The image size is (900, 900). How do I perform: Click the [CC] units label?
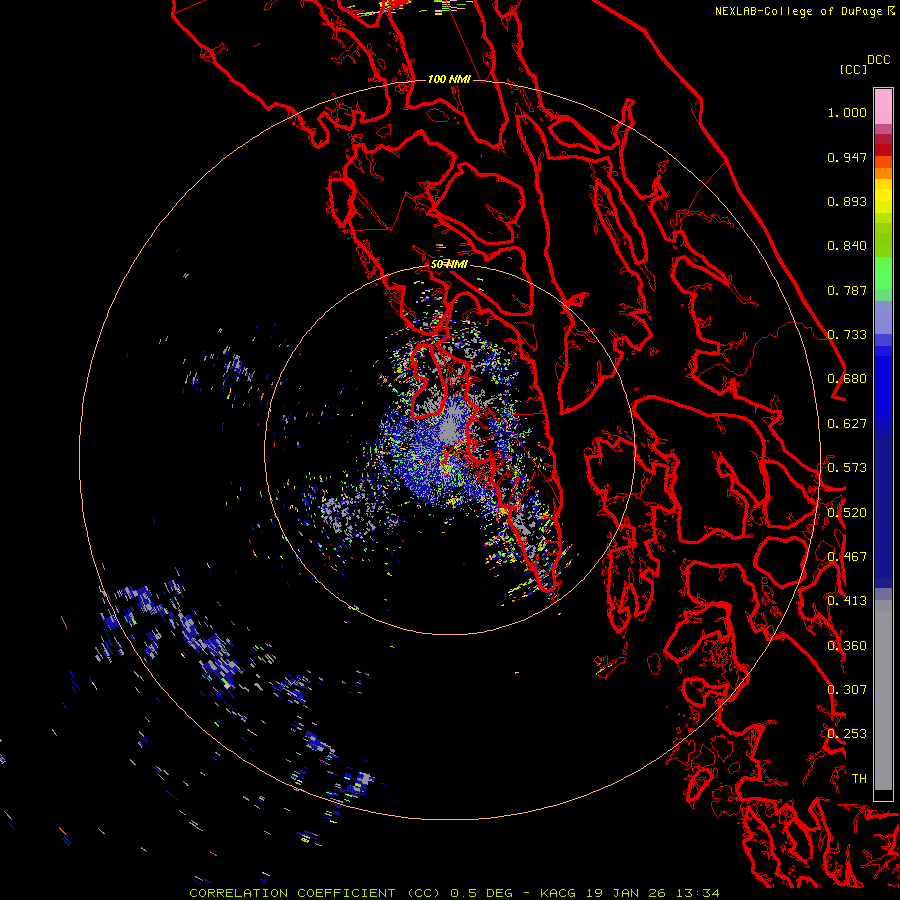[854, 69]
